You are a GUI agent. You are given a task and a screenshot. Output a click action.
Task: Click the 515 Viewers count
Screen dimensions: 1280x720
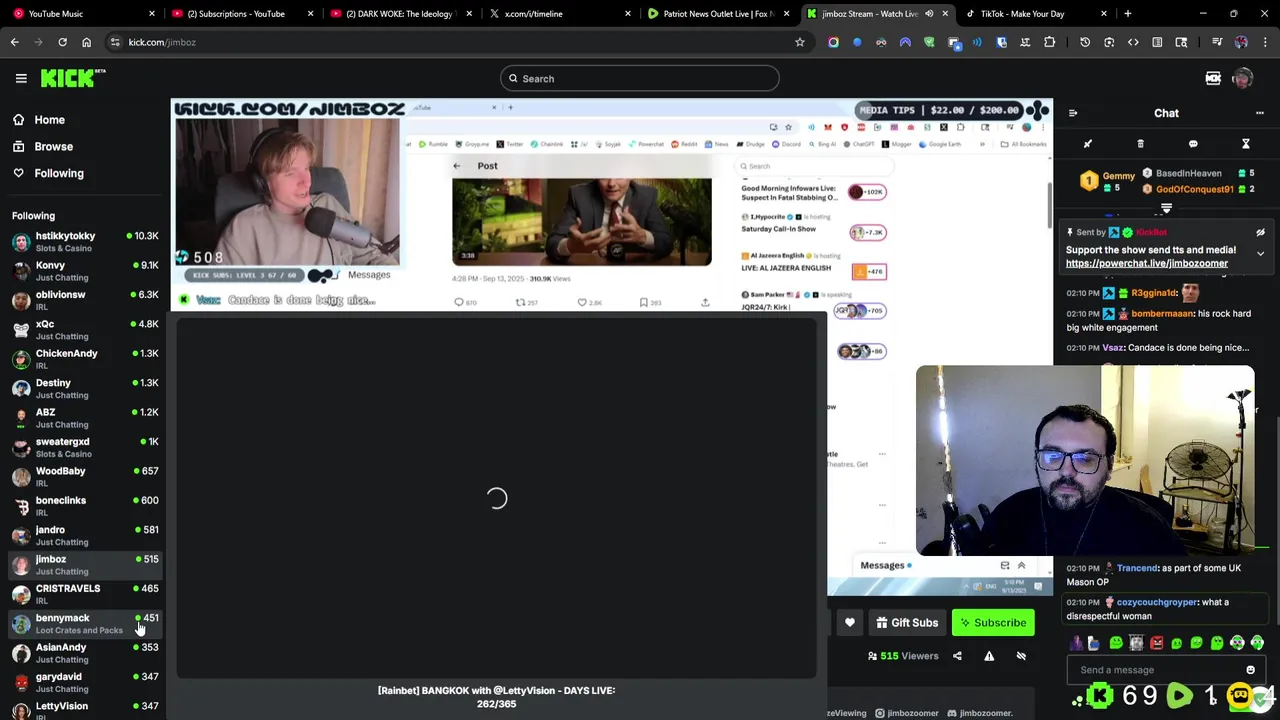point(903,656)
